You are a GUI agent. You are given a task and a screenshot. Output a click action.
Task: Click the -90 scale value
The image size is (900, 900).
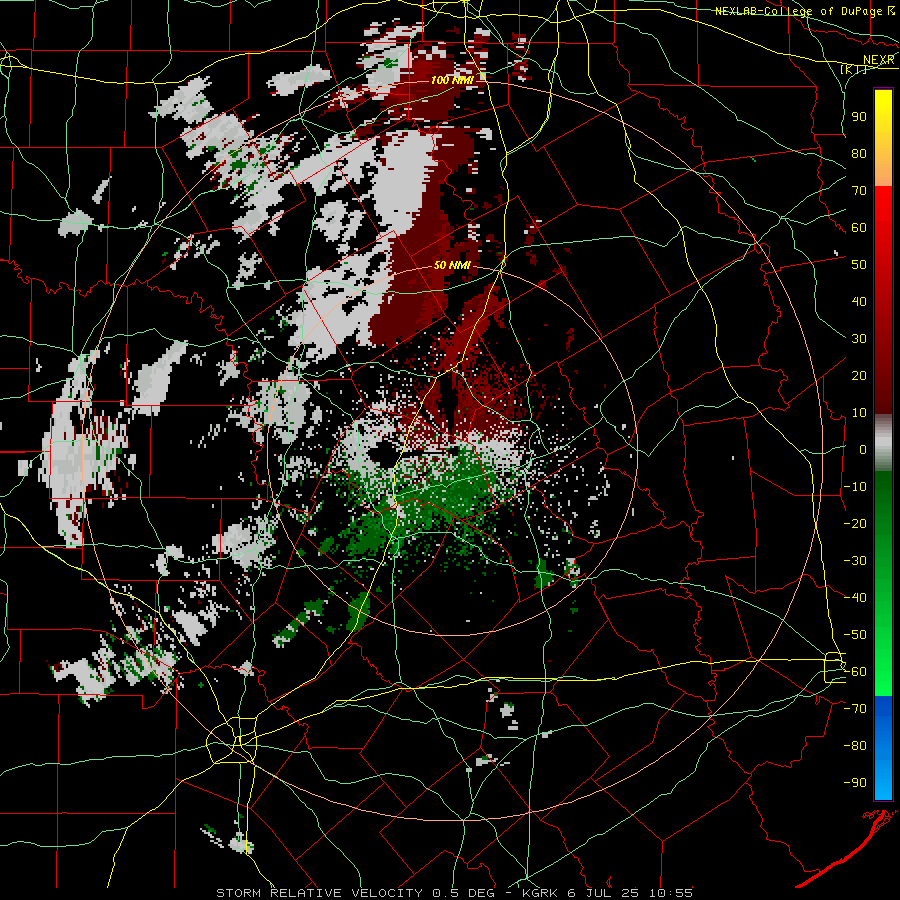point(855,783)
